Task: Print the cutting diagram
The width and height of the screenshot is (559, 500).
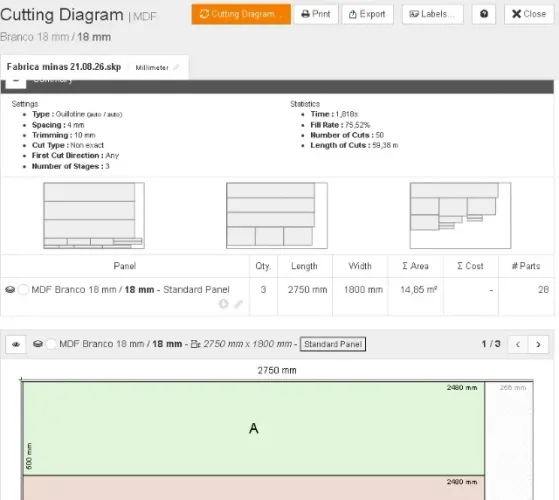Action: tap(316, 14)
